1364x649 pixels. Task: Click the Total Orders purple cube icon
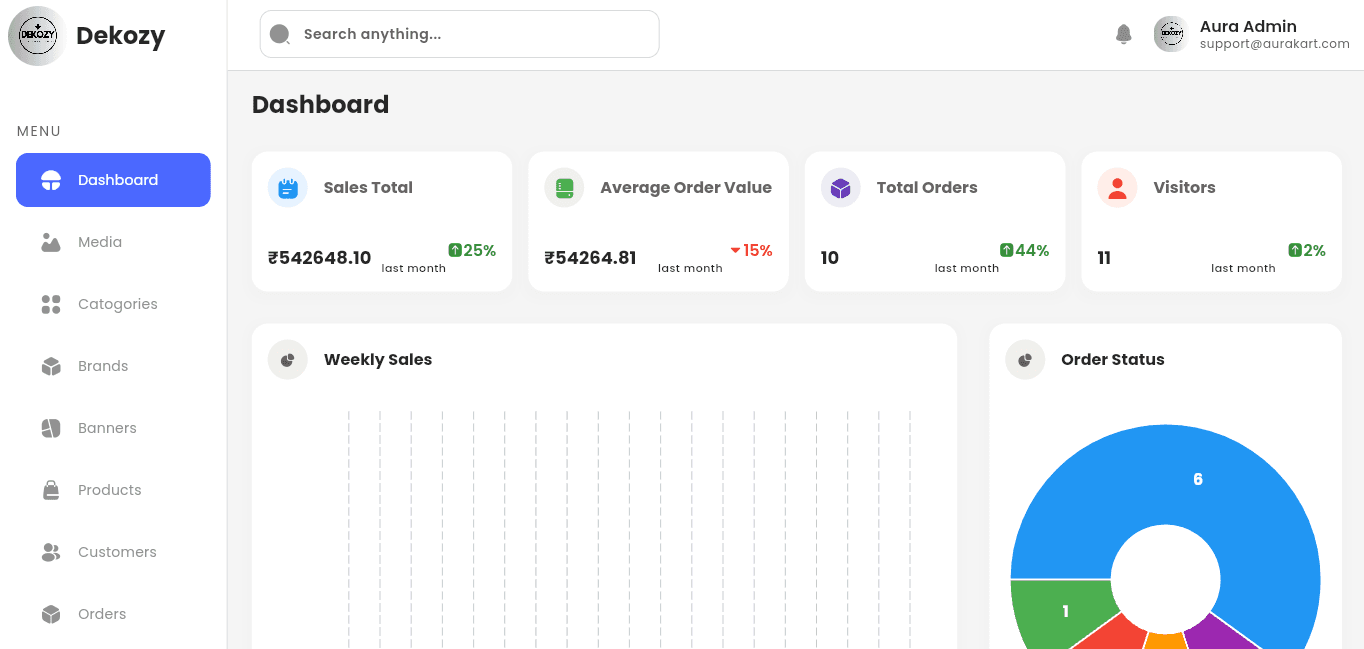[841, 188]
